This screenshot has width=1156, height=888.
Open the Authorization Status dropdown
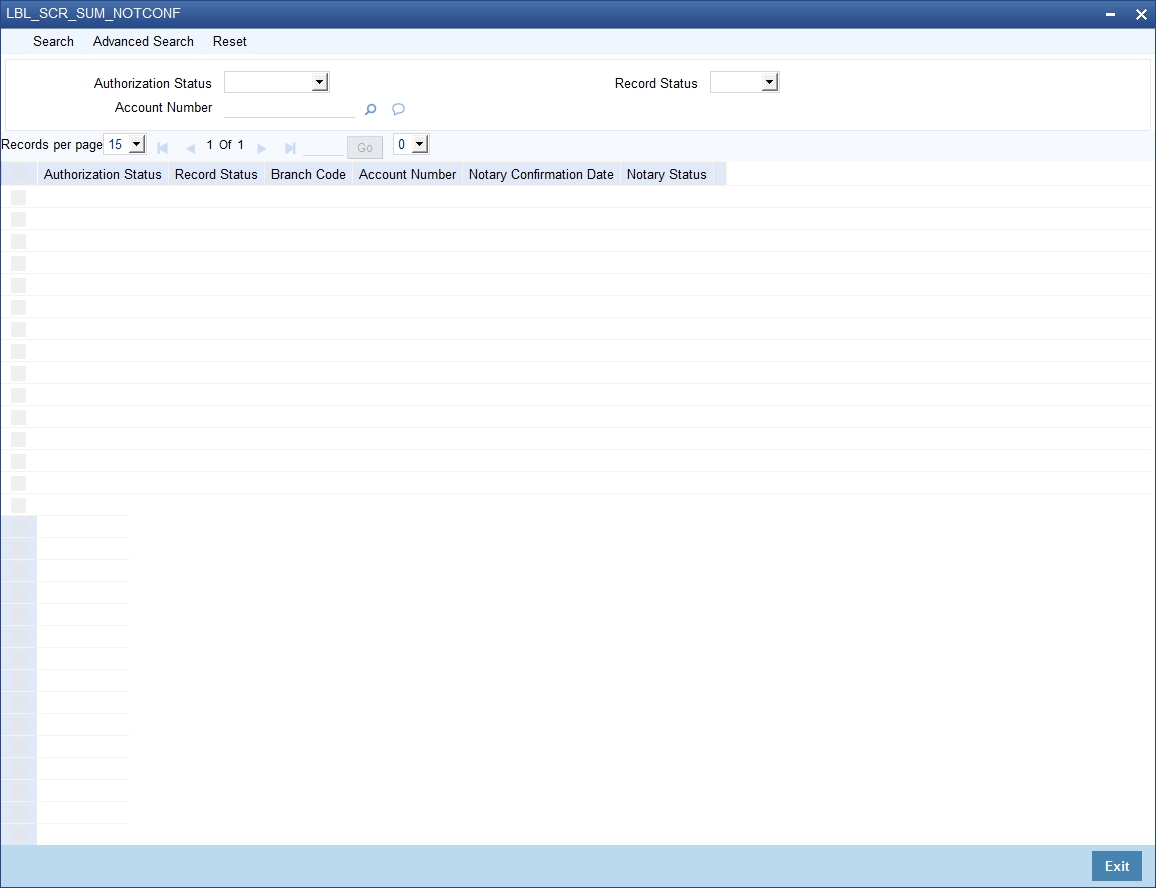click(x=276, y=82)
